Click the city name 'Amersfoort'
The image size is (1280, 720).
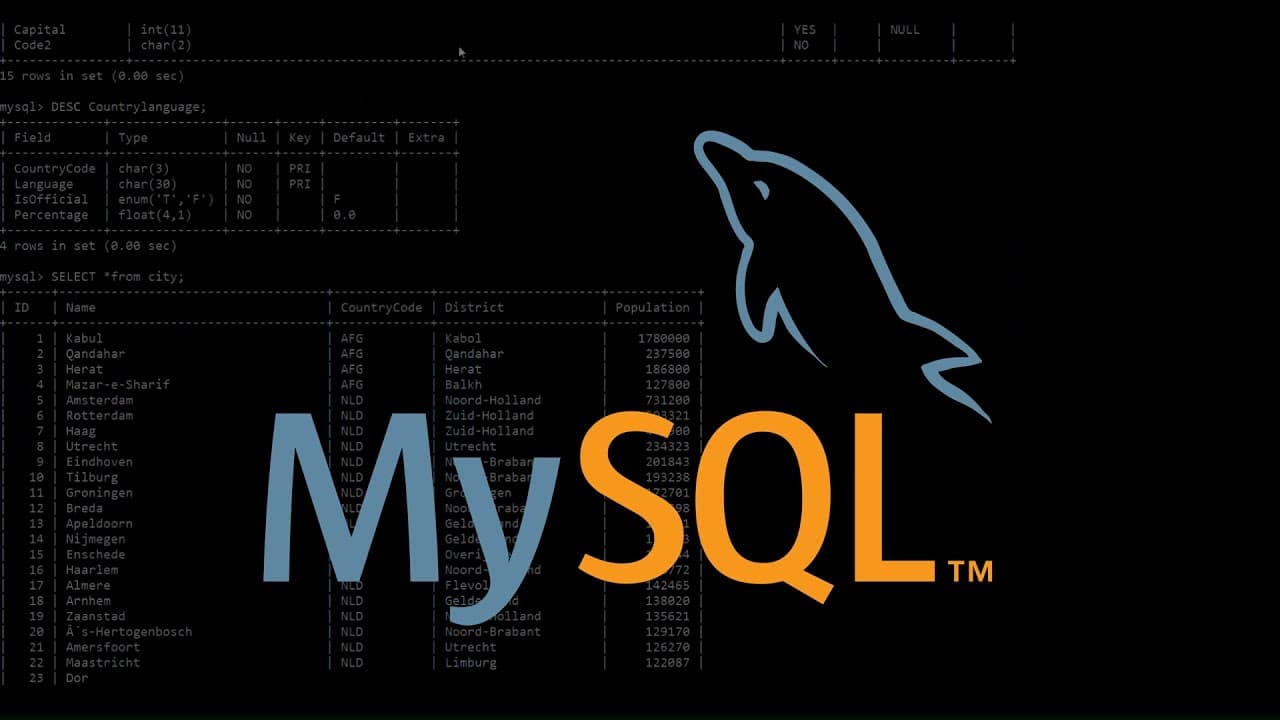click(x=103, y=647)
